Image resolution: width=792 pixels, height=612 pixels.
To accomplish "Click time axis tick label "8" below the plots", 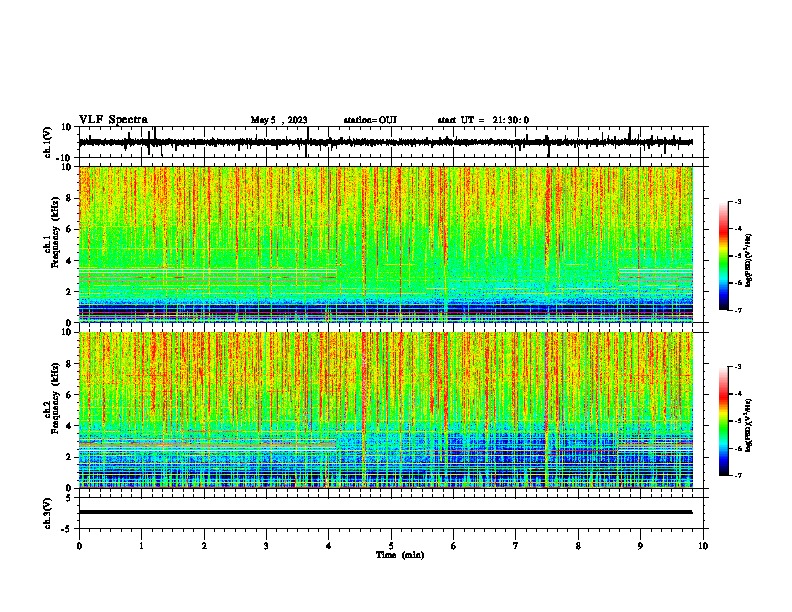I will point(578,546).
